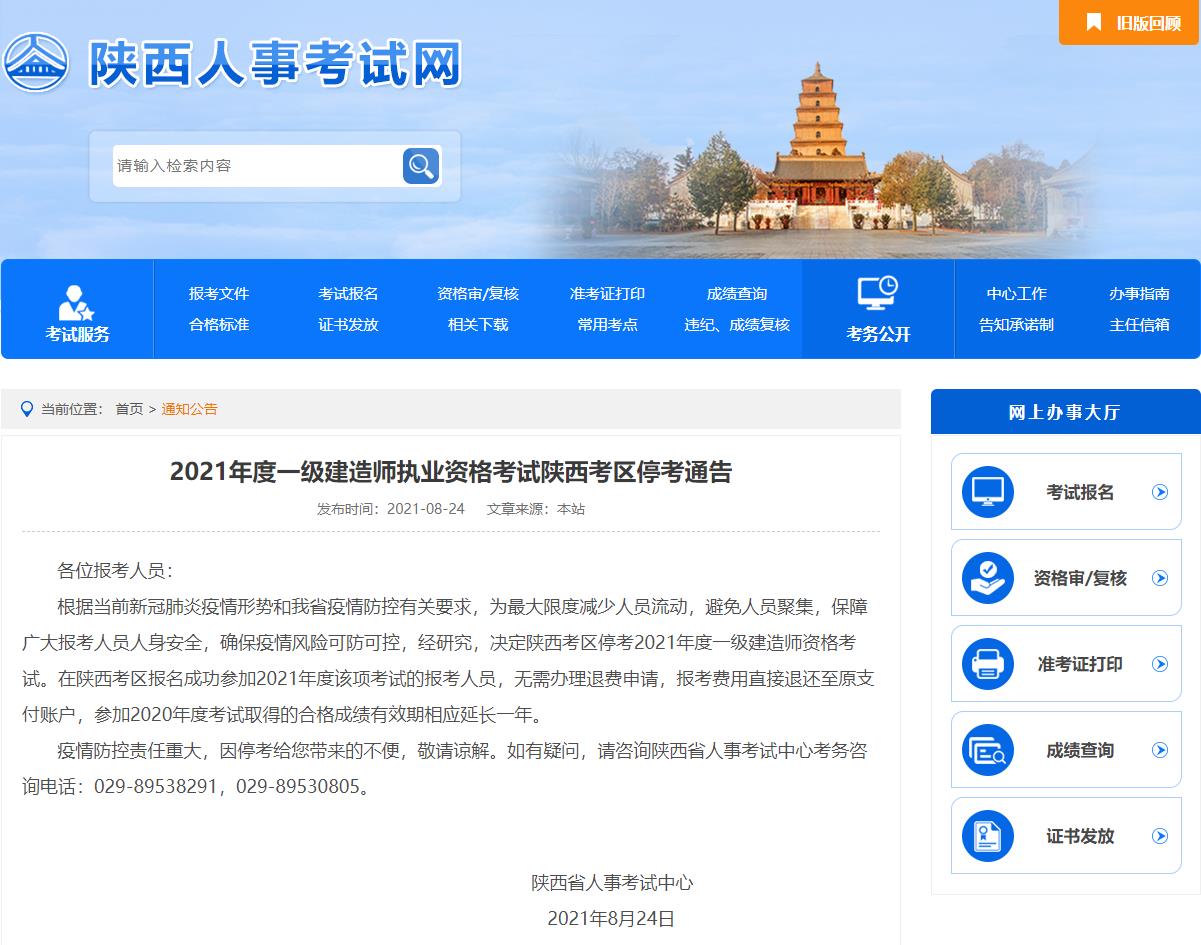Viewport: 1201px width, 945px height.
Task: Click the computer icon beside 考试报名
Action: (x=987, y=492)
